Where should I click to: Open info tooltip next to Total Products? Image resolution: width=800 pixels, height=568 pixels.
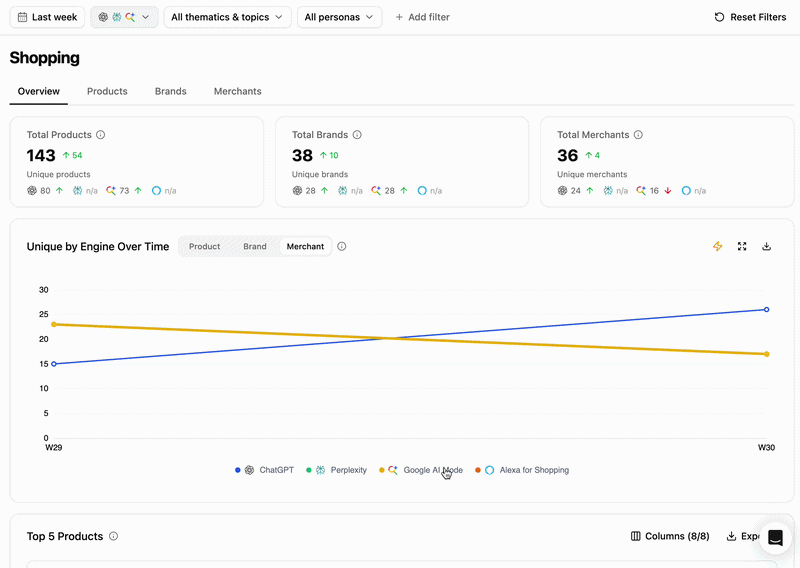[x=101, y=135]
